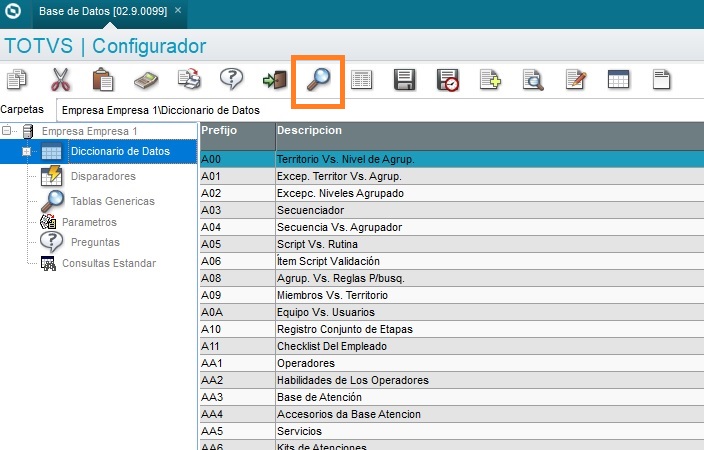The height and width of the screenshot is (450, 704).
Task: Open Disparadores in the tree
Action: click(103, 176)
